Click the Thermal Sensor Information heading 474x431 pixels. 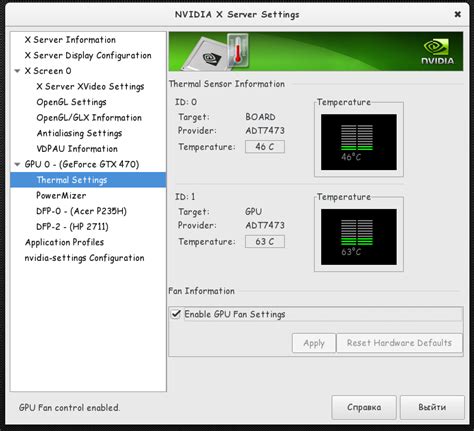click(227, 84)
